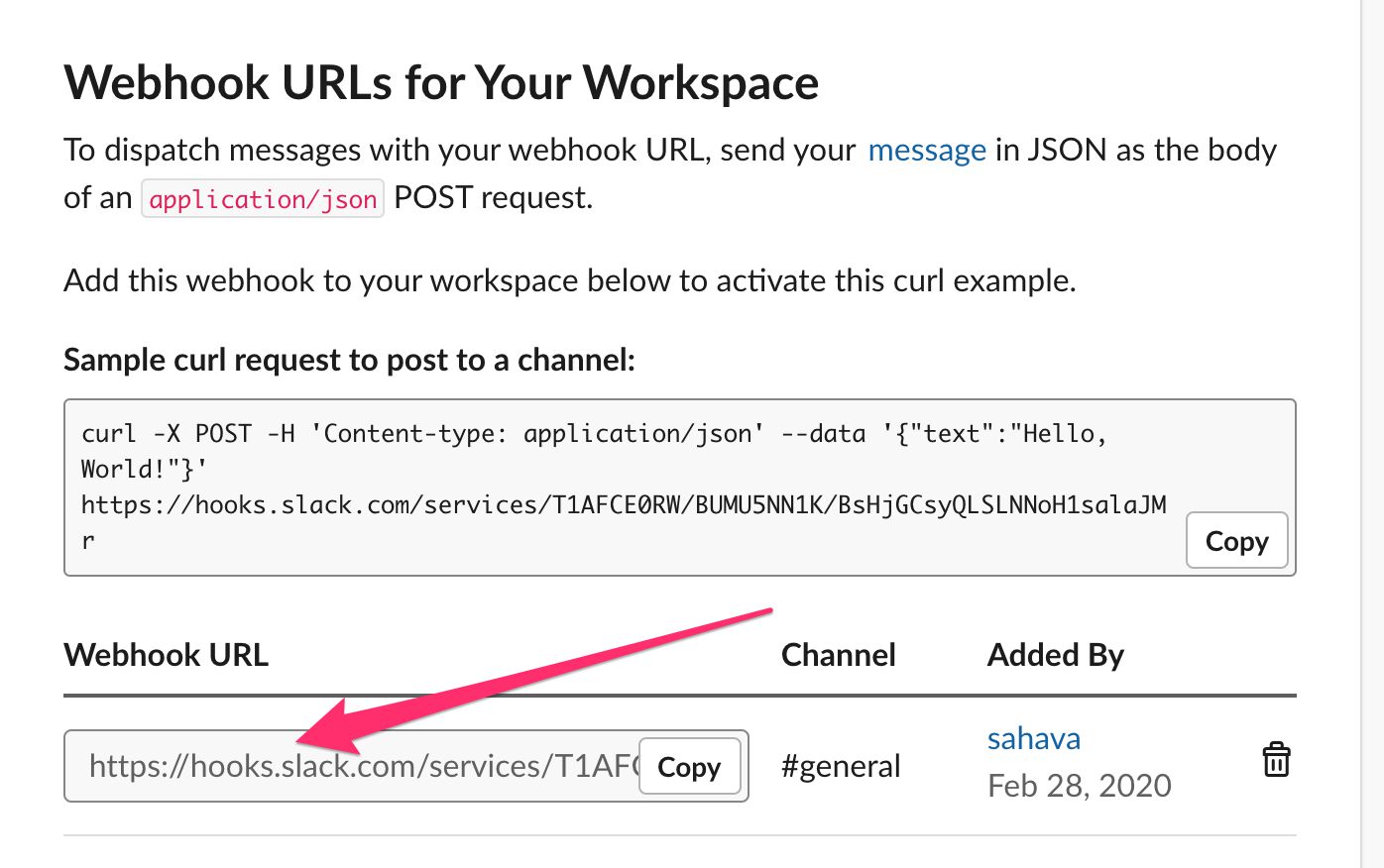Screen dimensions: 1384x868
Task: Select the sample curl command text box
Action: pyautogui.click(x=680, y=488)
